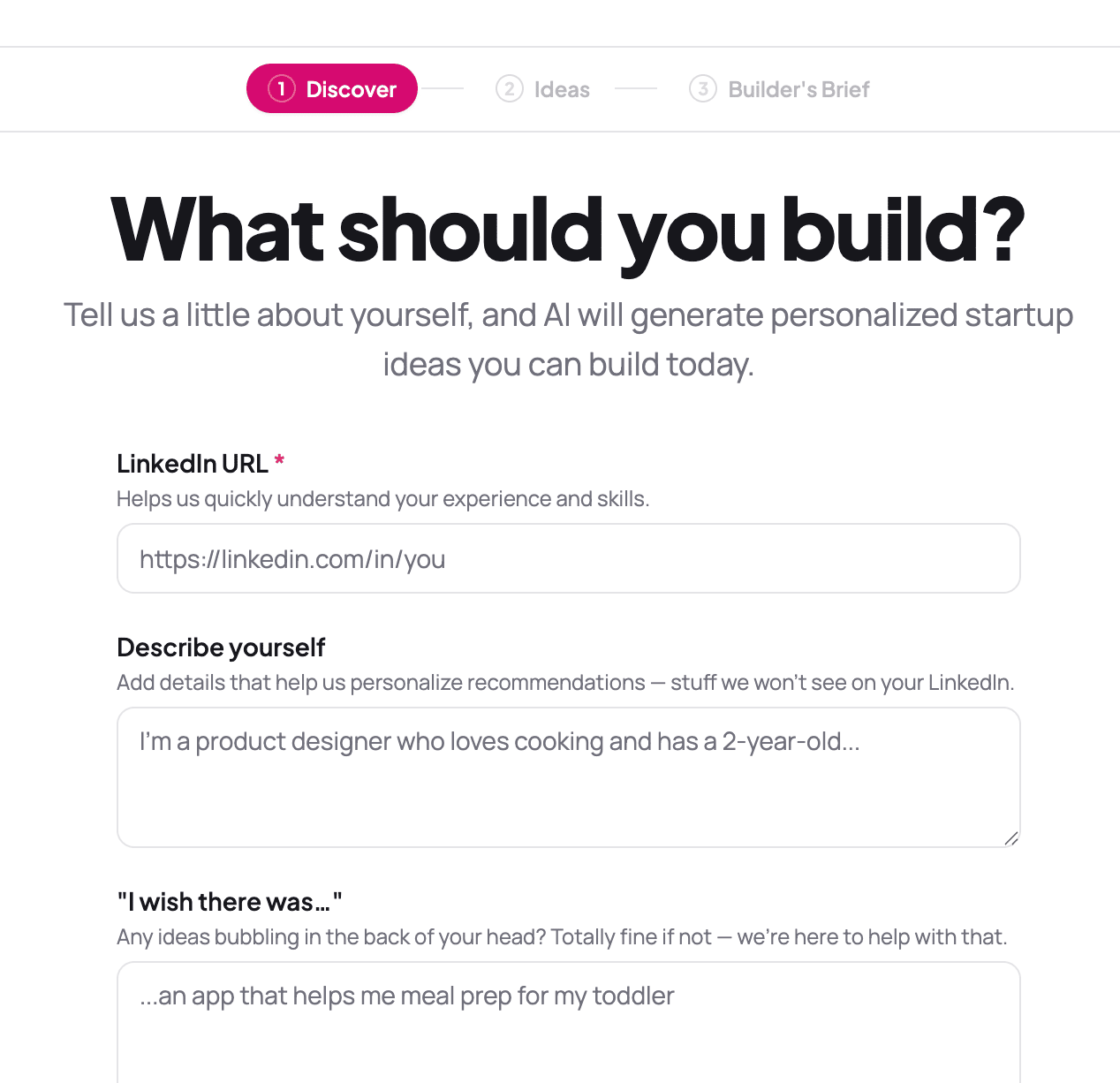Click the "What should you build?" heading
1120x1083 pixels.
568,230
